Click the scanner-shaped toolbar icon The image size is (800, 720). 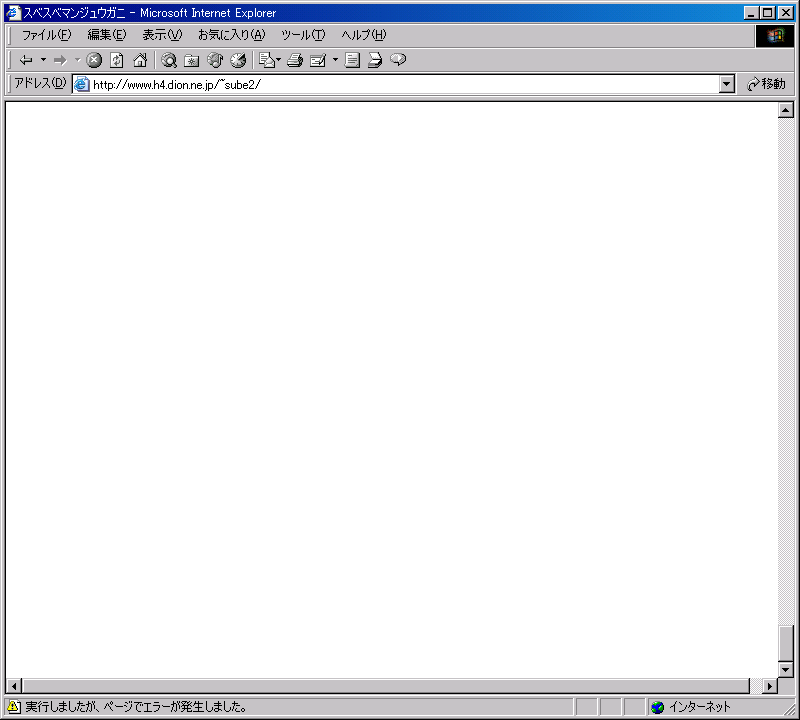(x=375, y=60)
